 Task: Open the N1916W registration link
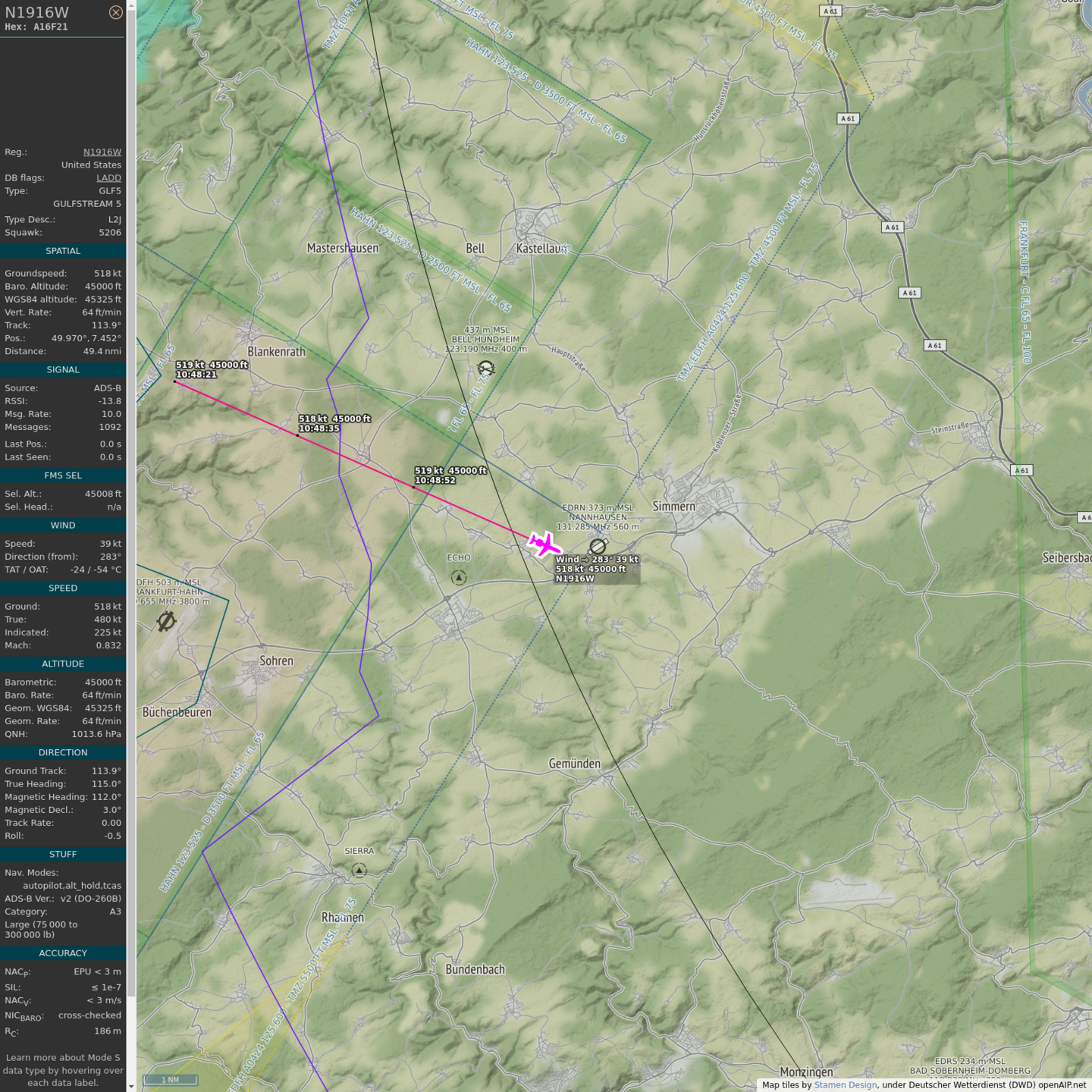coord(102,152)
